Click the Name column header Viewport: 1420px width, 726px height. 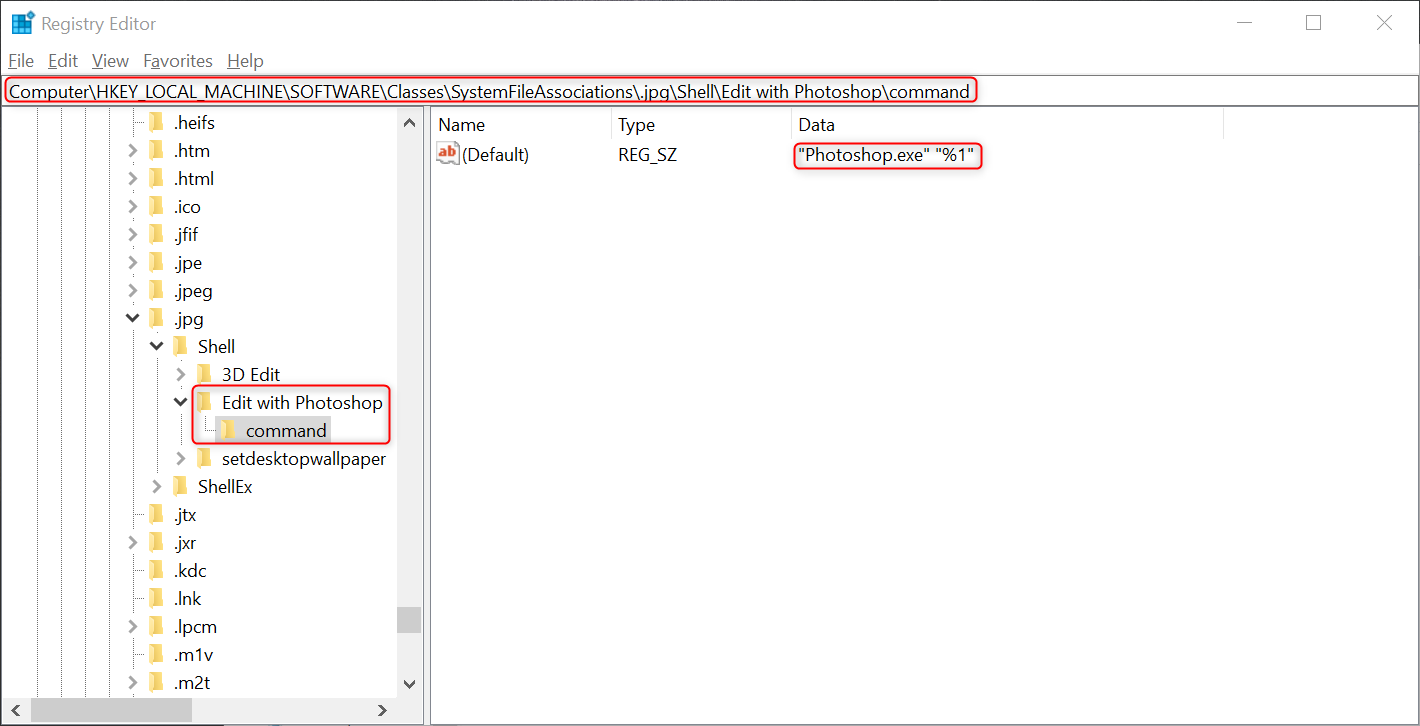(x=521, y=125)
